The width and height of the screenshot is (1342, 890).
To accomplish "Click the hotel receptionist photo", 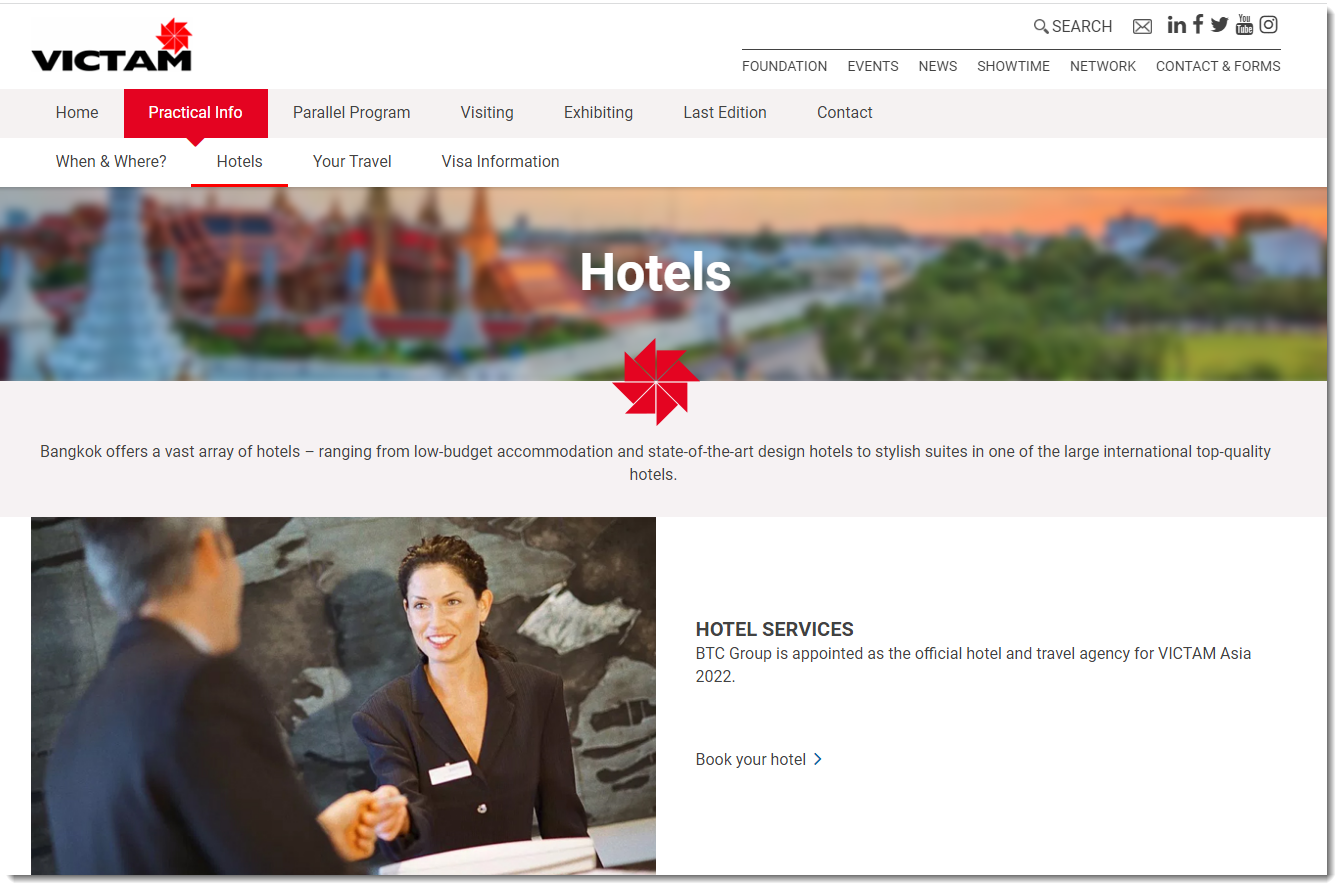I will click(343, 696).
